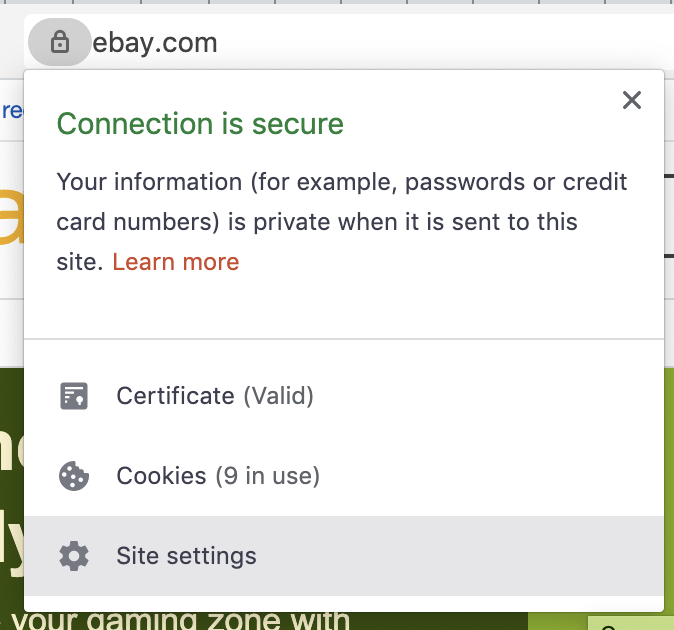Select the Cookies menu entry

161,476
